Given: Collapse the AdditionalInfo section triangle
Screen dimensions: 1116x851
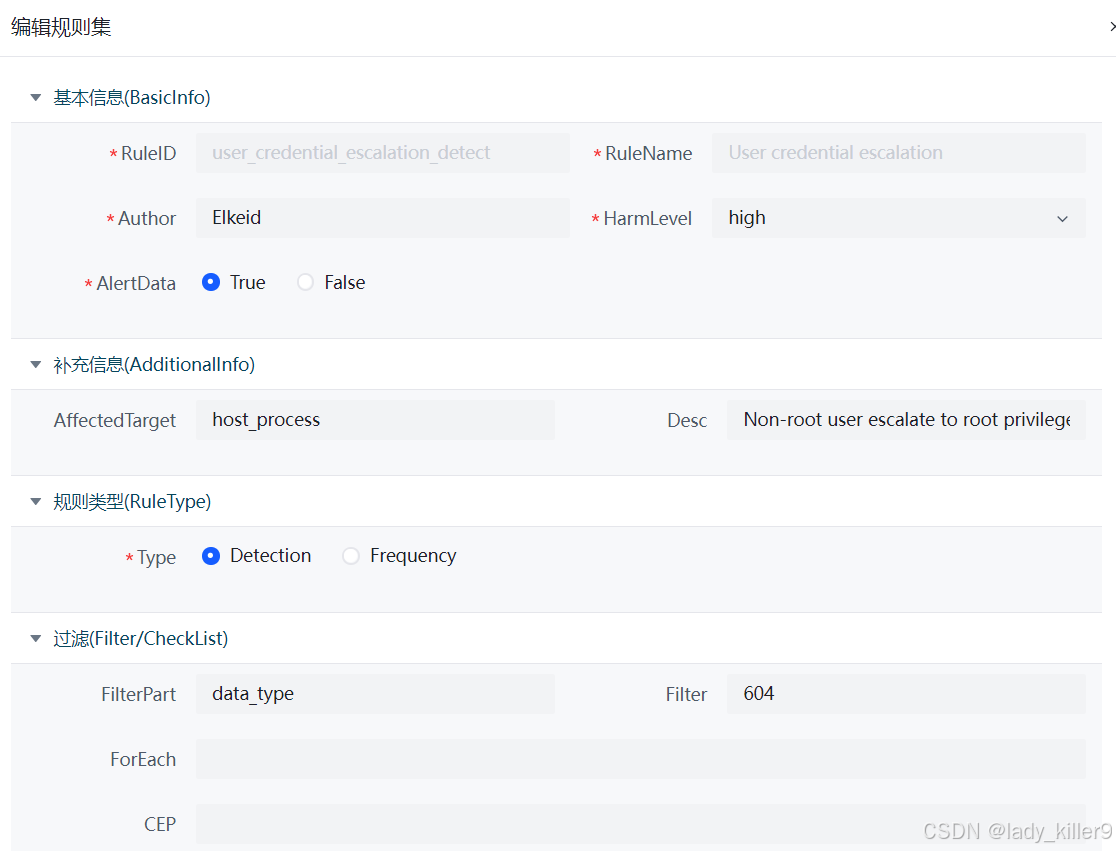Looking at the screenshot, I should [x=36, y=365].
